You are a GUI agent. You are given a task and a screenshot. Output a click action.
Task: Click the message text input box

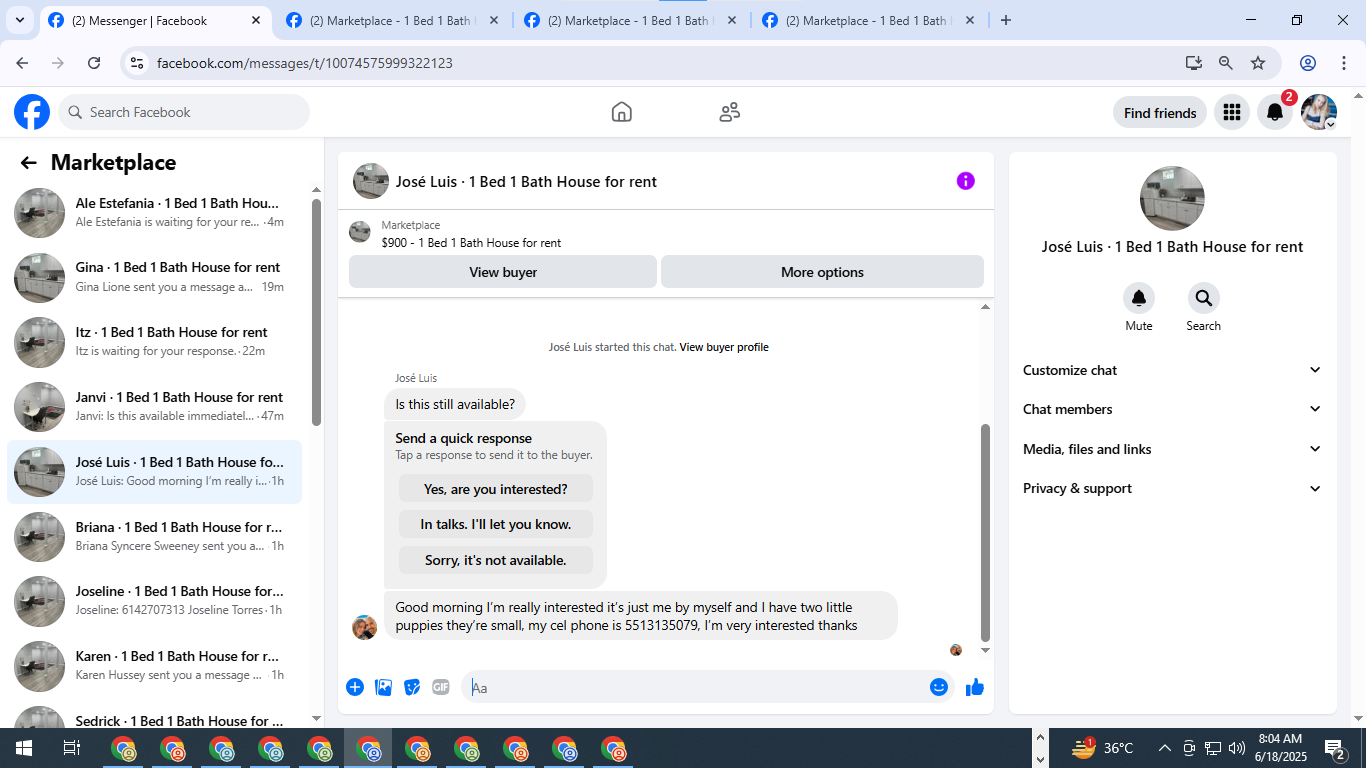696,687
